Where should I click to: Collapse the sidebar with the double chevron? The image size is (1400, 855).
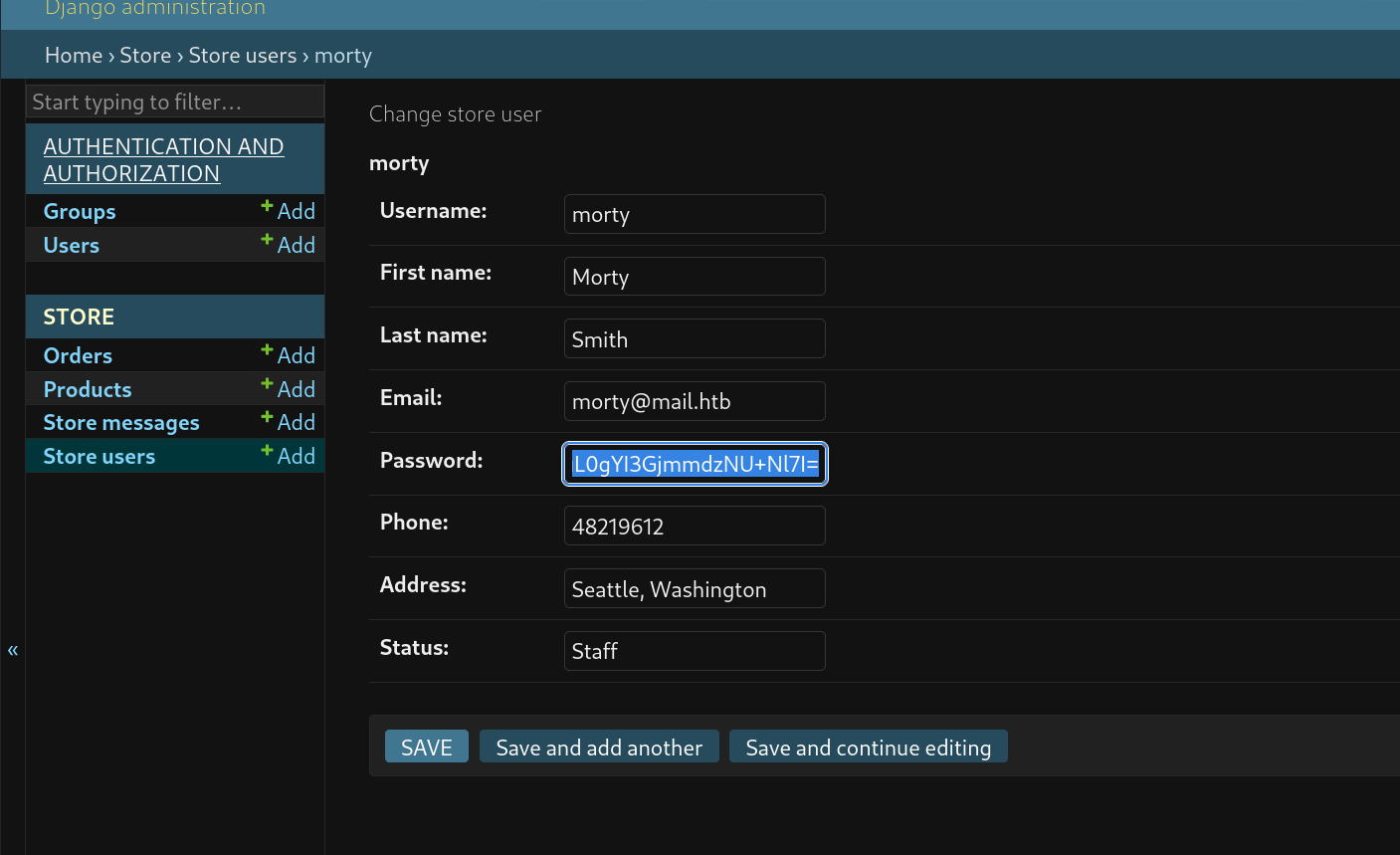[x=13, y=650]
